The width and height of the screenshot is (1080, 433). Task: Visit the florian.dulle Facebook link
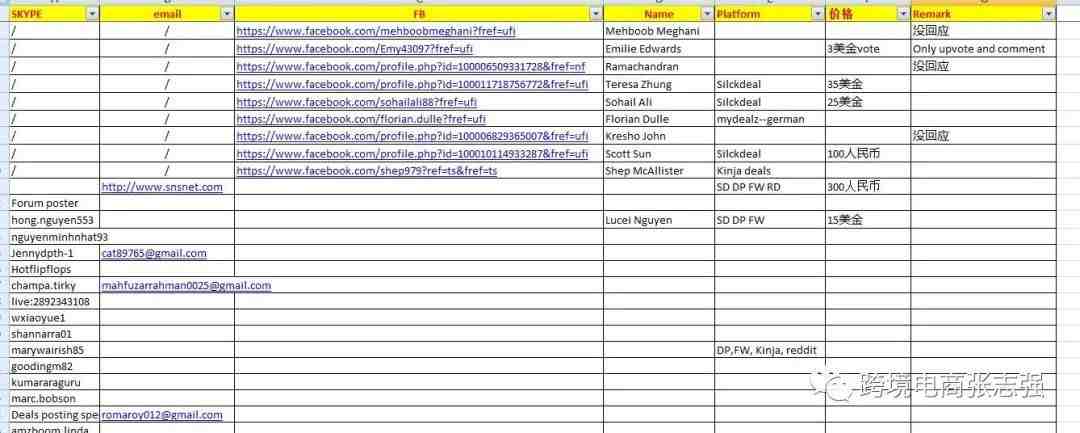pyautogui.click(x=361, y=119)
